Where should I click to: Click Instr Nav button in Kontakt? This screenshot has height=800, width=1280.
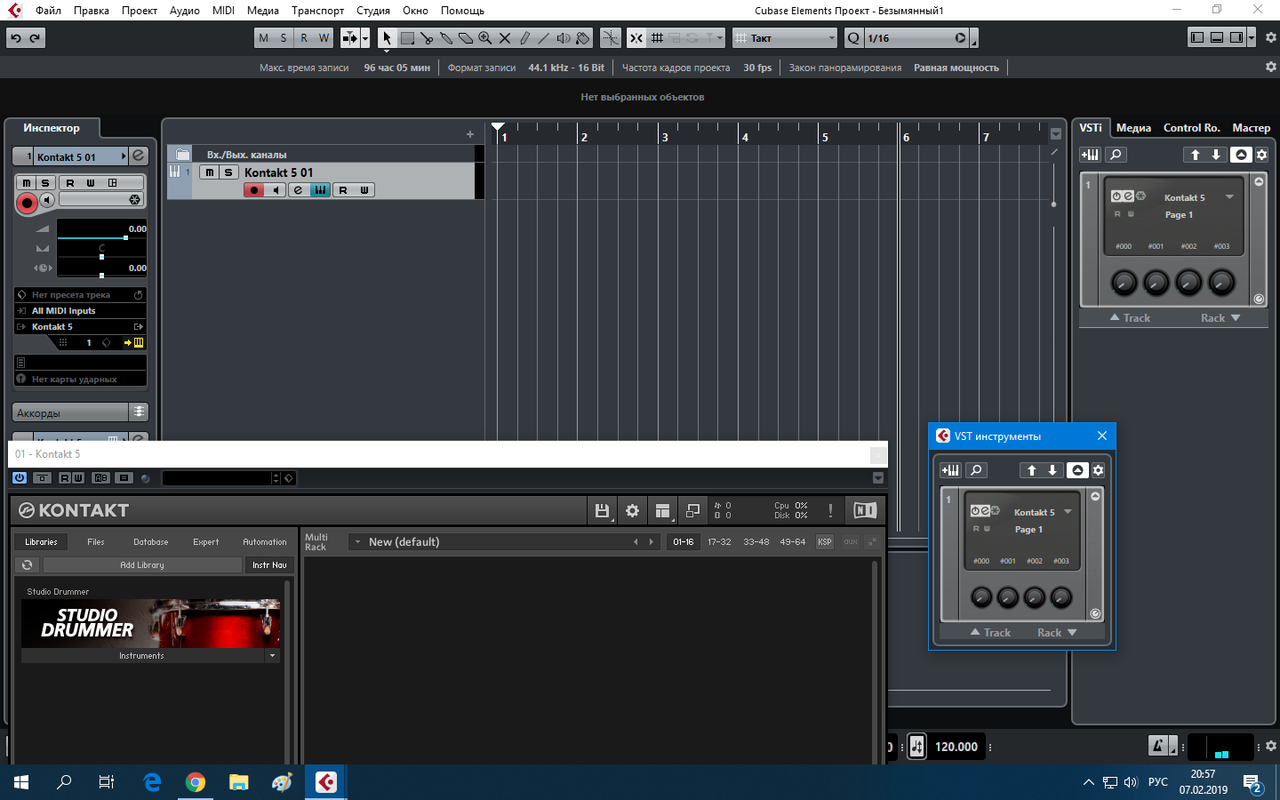click(269, 565)
